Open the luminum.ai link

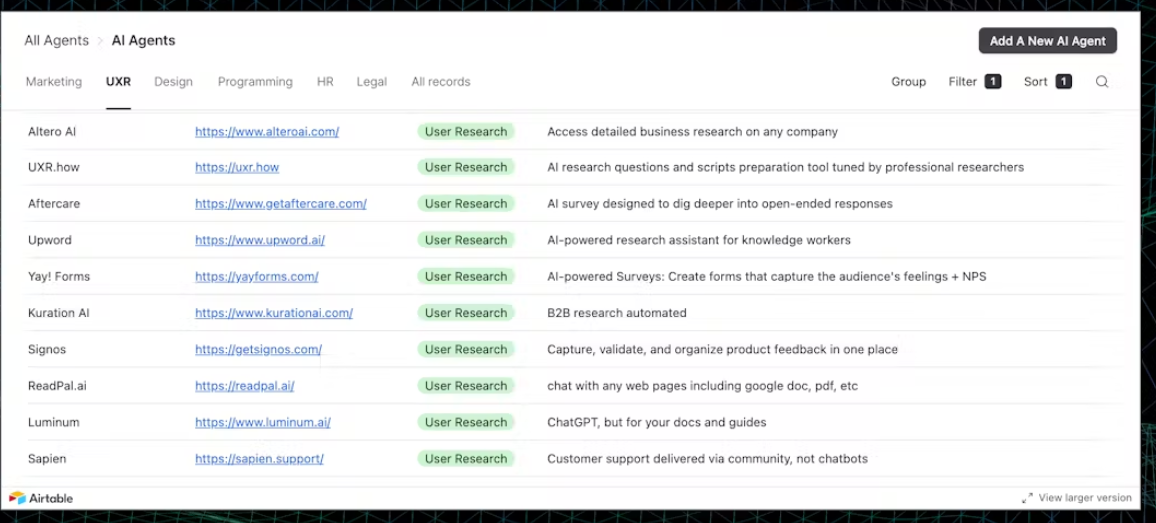tap(262, 423)
